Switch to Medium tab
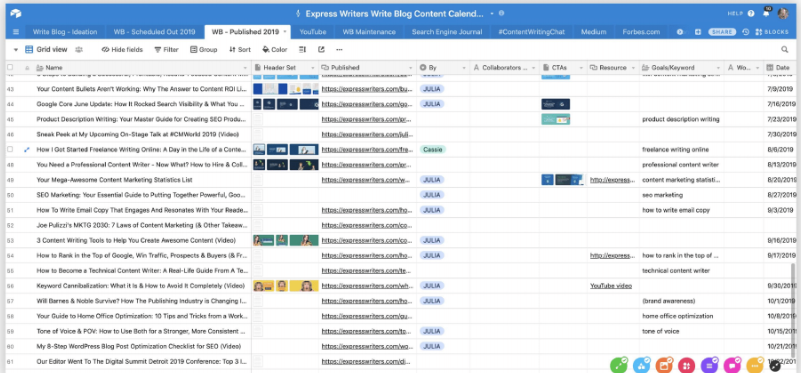 (594, 32)
